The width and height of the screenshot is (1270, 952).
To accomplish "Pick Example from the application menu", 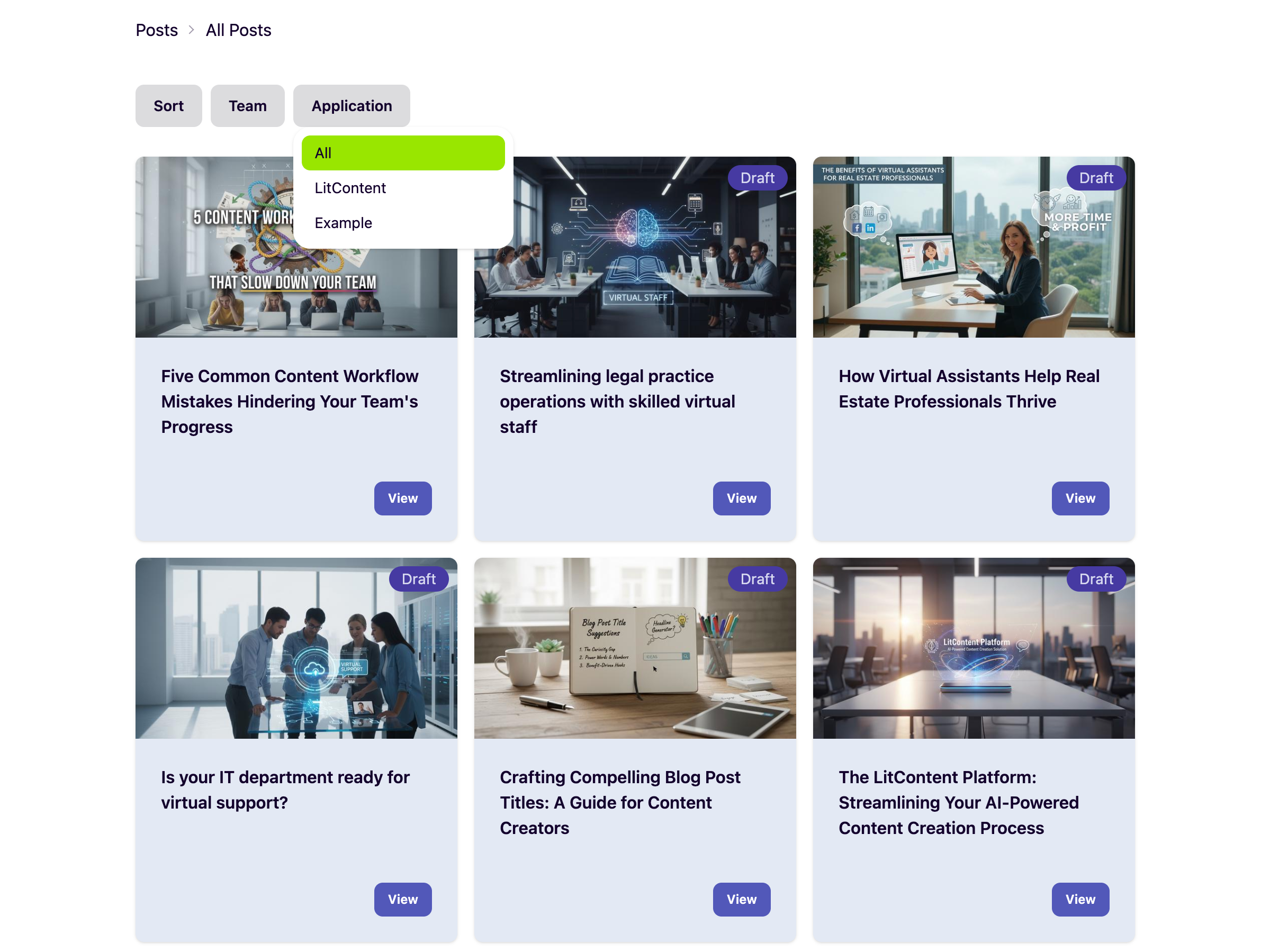I will pyautogui.click(x=343, y=223).
